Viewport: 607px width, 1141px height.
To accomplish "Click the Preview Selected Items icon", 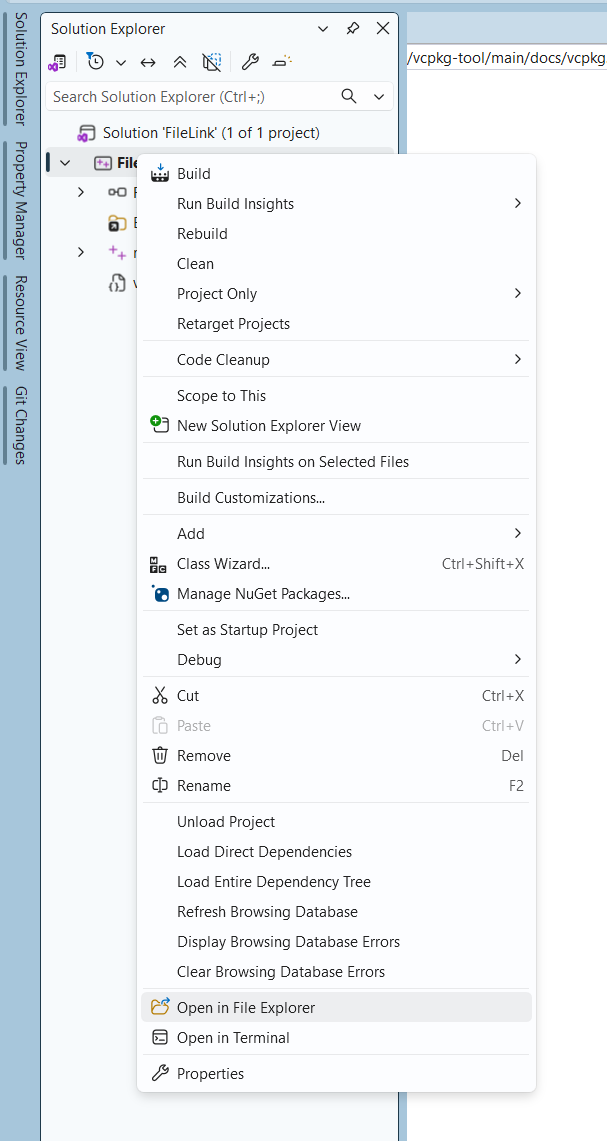I will [282, 62].
